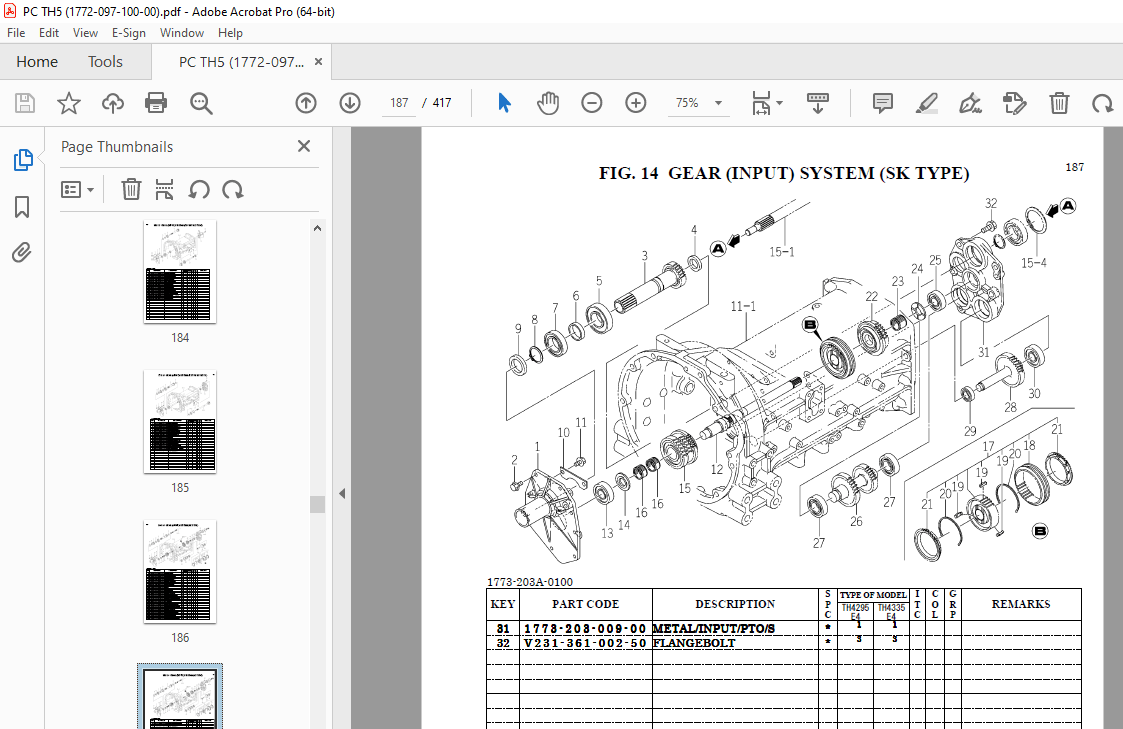Share the file via cloud upload

(x=112, y=102)
